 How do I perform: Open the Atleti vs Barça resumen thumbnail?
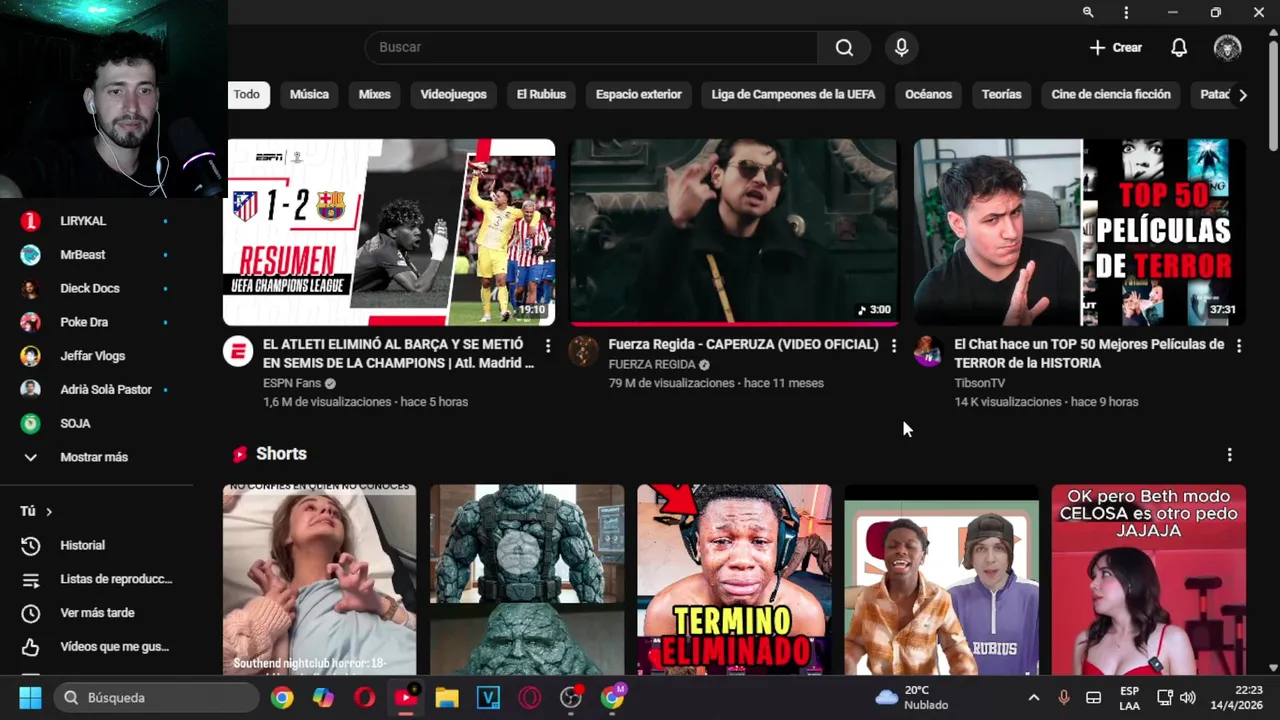[x=389, y=232]
